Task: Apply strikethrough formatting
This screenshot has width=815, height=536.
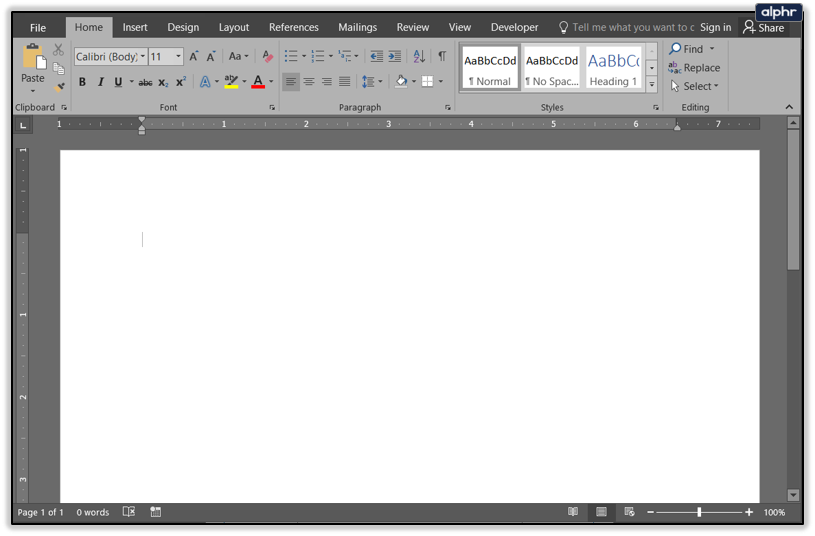Action: (x=145, y=82)
